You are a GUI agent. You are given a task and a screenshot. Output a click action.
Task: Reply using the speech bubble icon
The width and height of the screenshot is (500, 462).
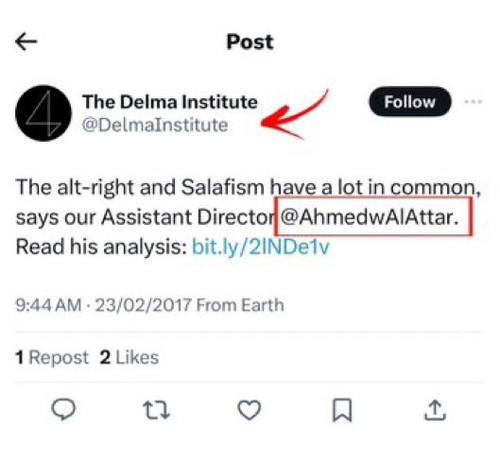(63, 410)
